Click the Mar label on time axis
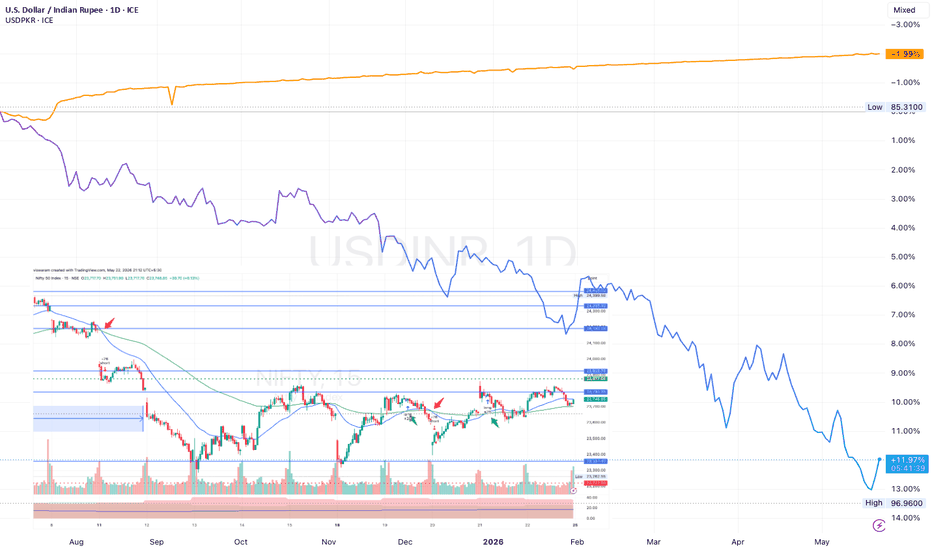This screenshot has width=932, height=550. [653, 542]
